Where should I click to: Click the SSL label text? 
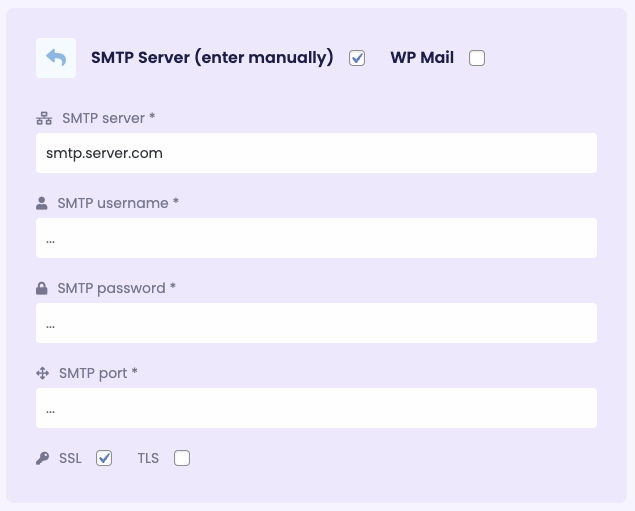pyautogui.click(x=70, y=458)
